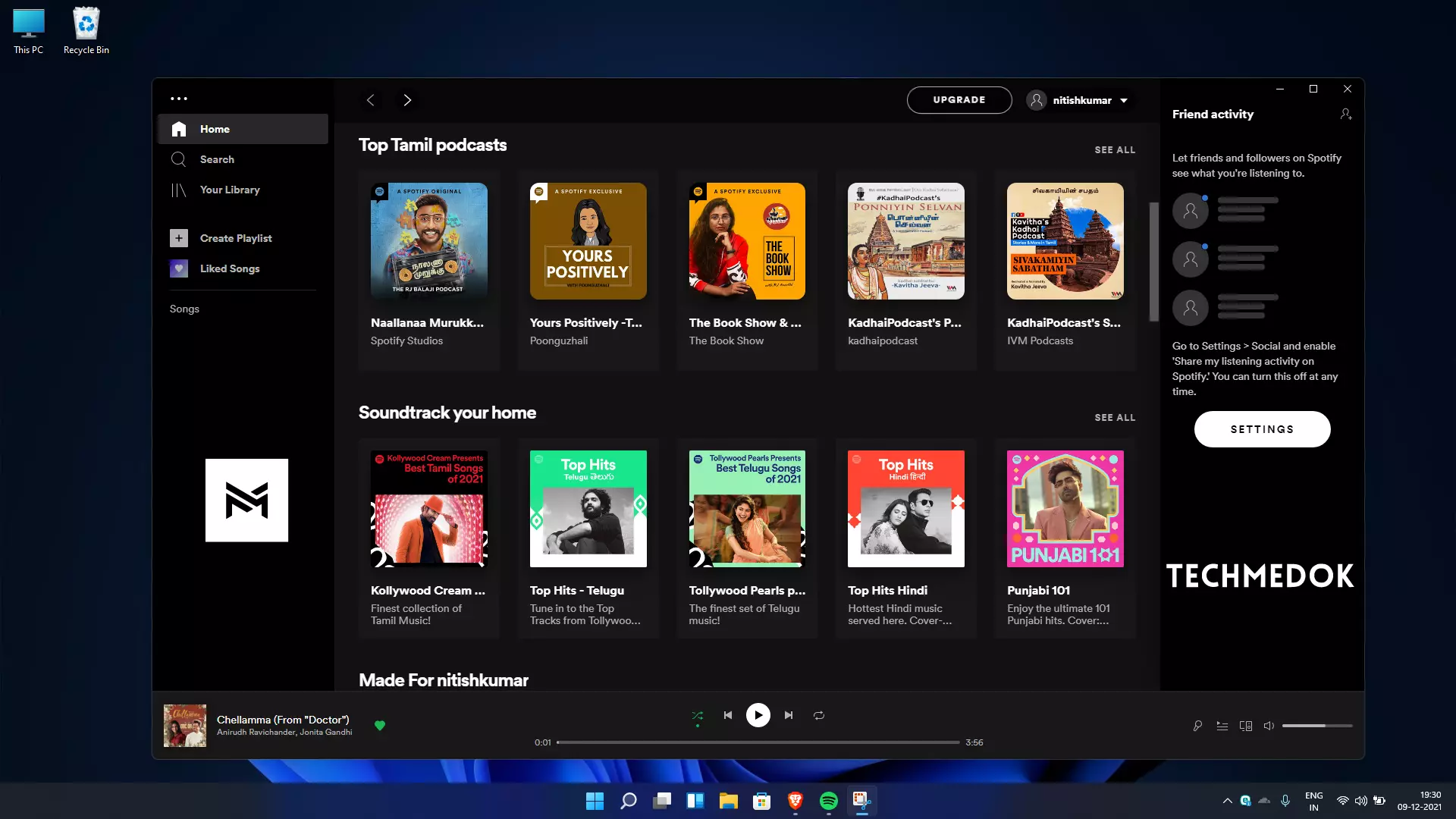Open Kollywood Cream playlist cover
Screen dimensions: 1456x819
coord(429,509)
